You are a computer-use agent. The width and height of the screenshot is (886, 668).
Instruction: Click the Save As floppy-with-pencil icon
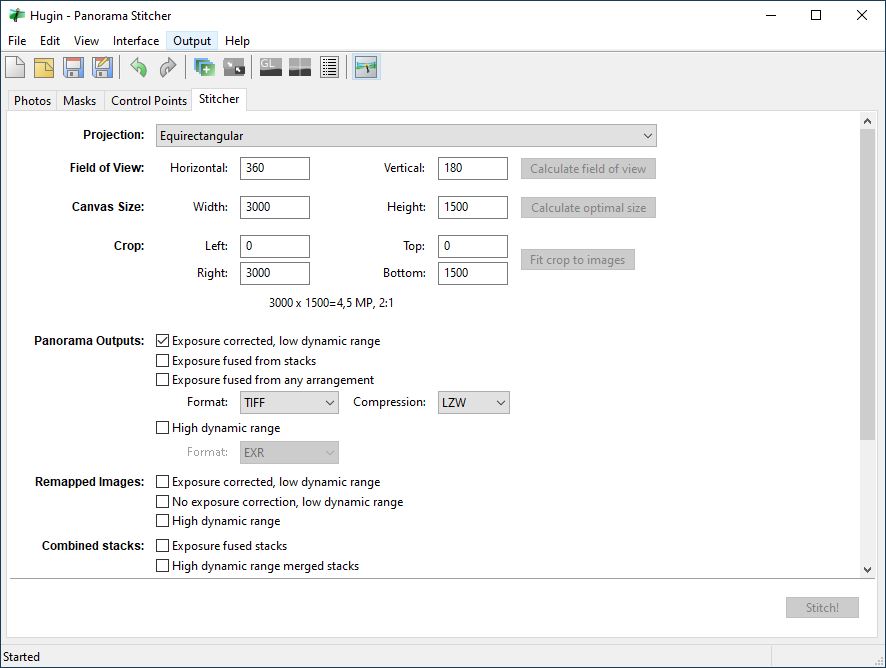[102, 67]
